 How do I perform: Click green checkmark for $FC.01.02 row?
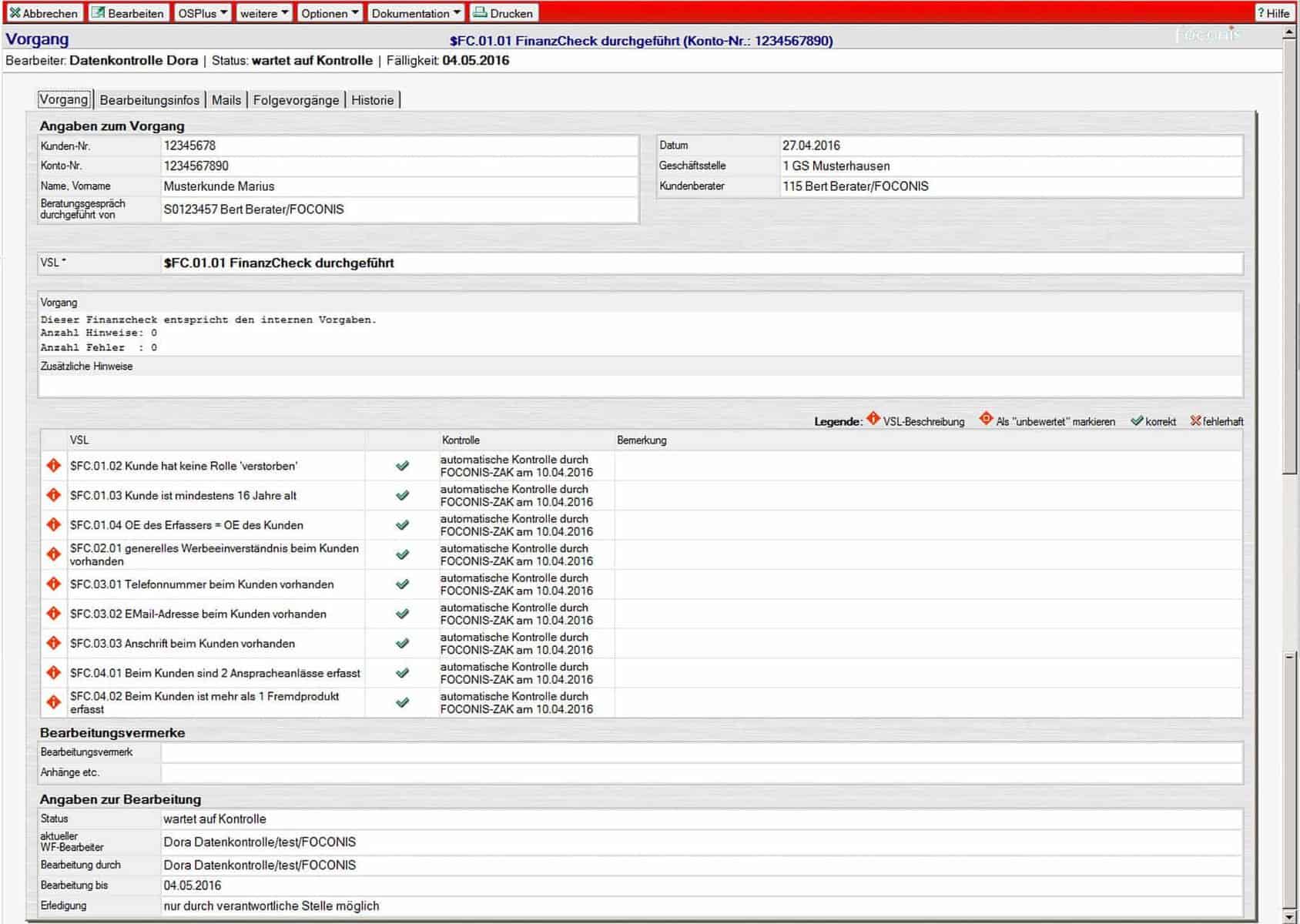(x=402, y=466)
